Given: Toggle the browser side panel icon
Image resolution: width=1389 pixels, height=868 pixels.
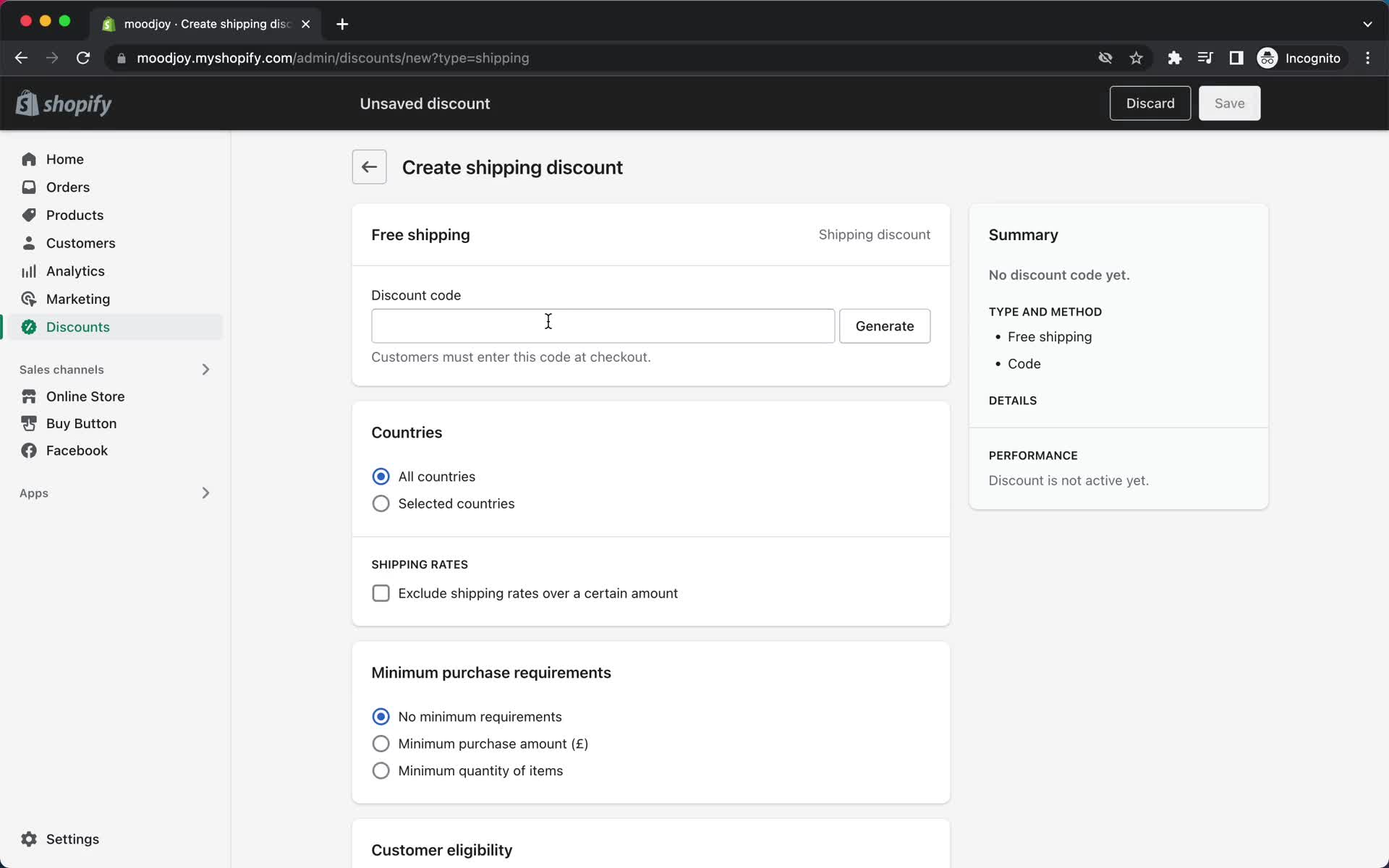Looking at the screenshot, I should (1236, 58).
